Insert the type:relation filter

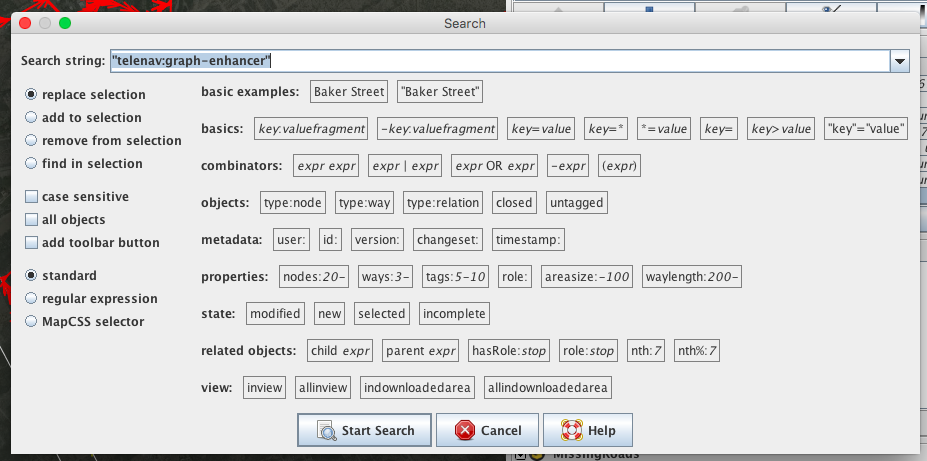tap(443, 203)
